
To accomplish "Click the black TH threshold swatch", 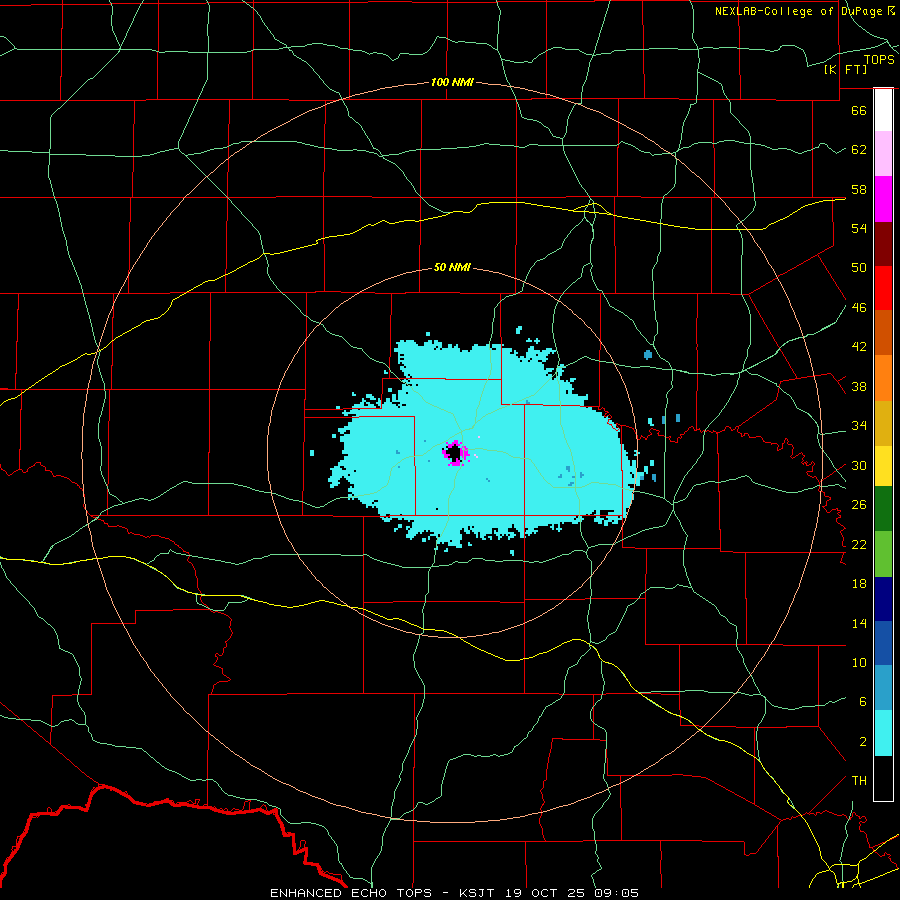I will [883, 778].
